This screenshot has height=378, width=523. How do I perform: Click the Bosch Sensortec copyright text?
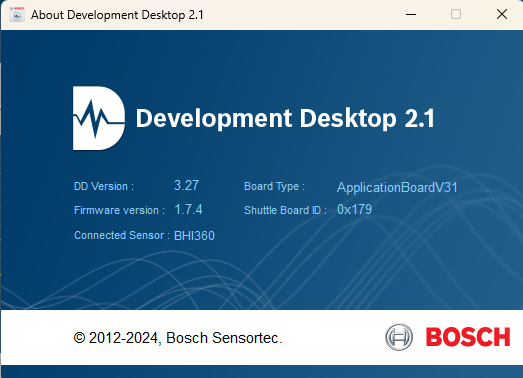(178, 338)
